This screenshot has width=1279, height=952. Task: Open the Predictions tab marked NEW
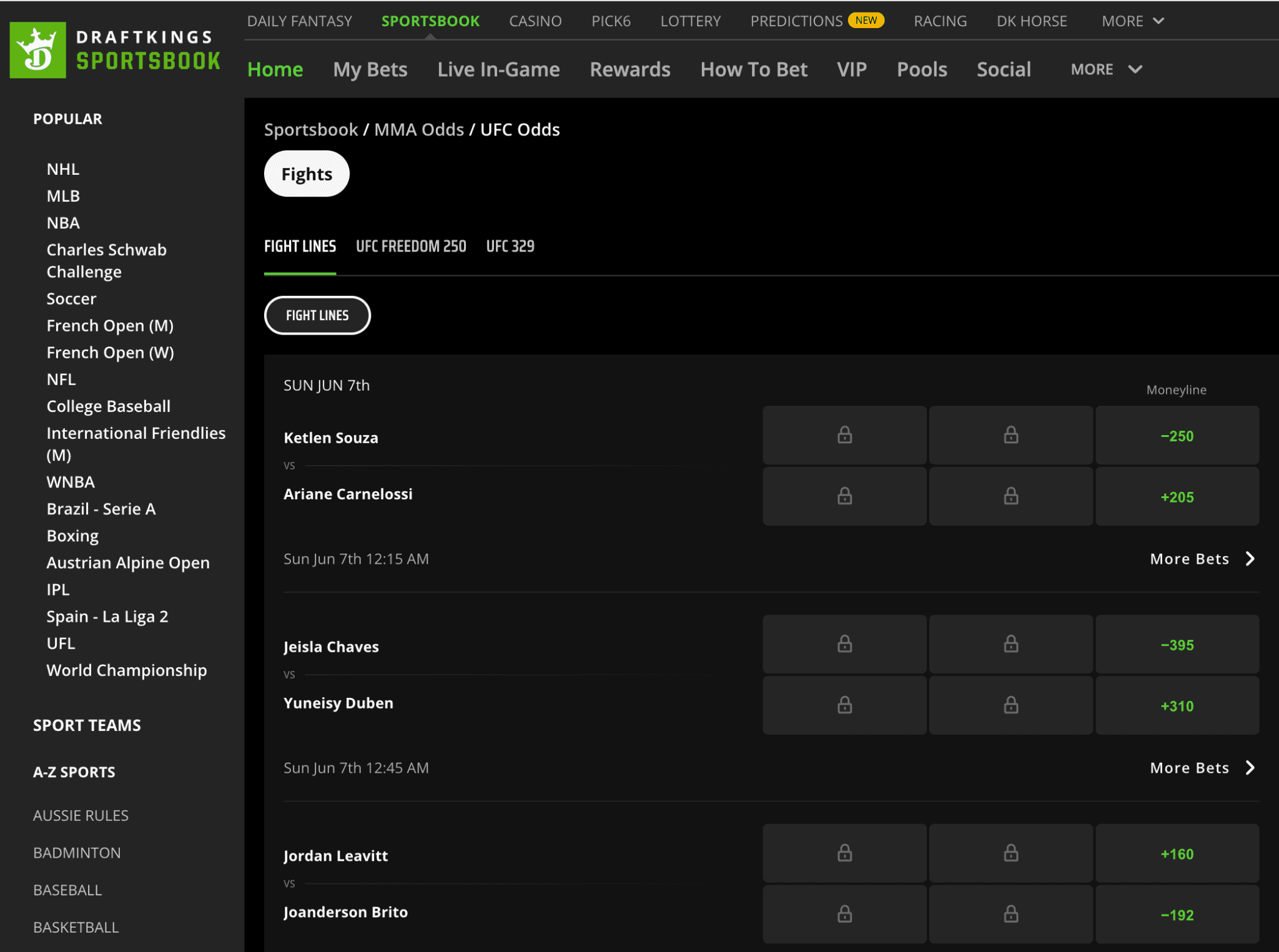coord(817,21)
